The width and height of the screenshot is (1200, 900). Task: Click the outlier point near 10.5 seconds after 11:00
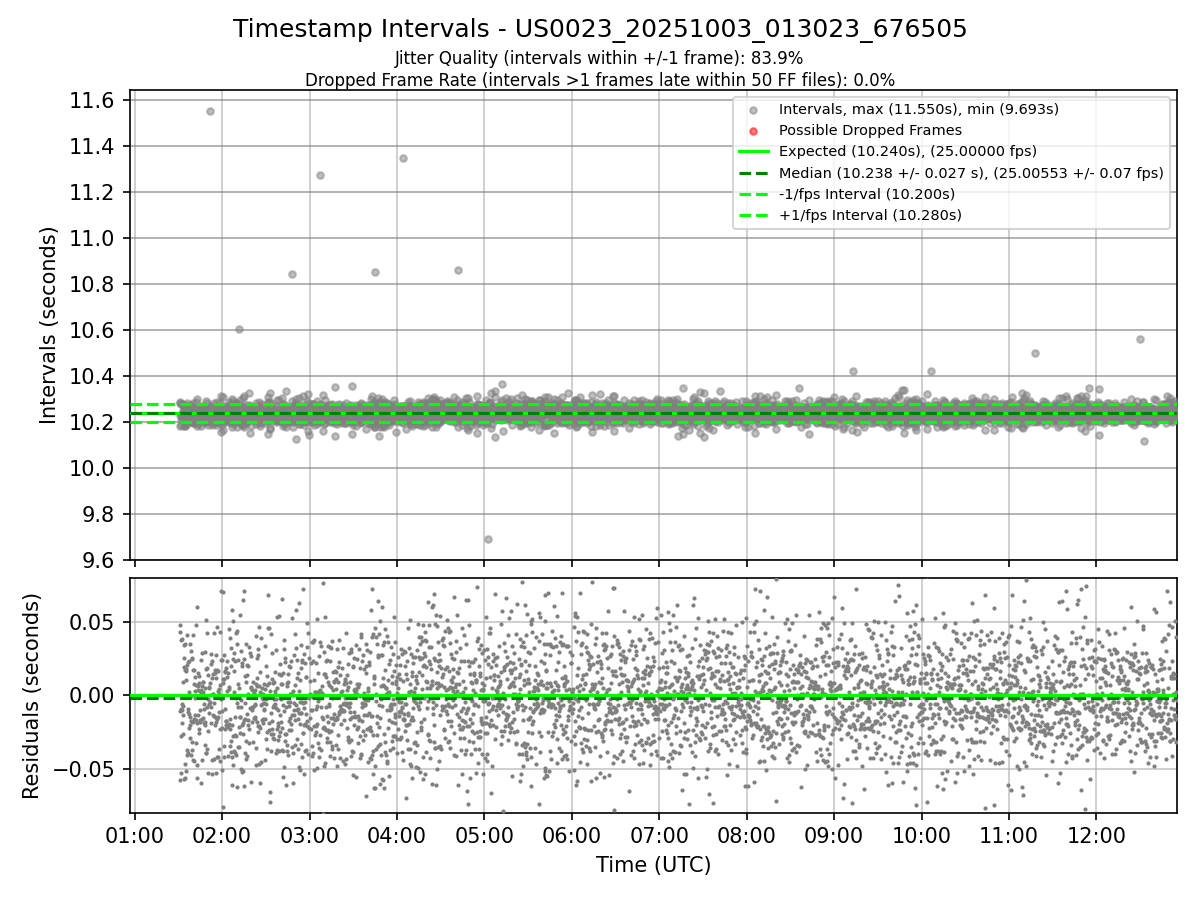(x=1035, y=353)
